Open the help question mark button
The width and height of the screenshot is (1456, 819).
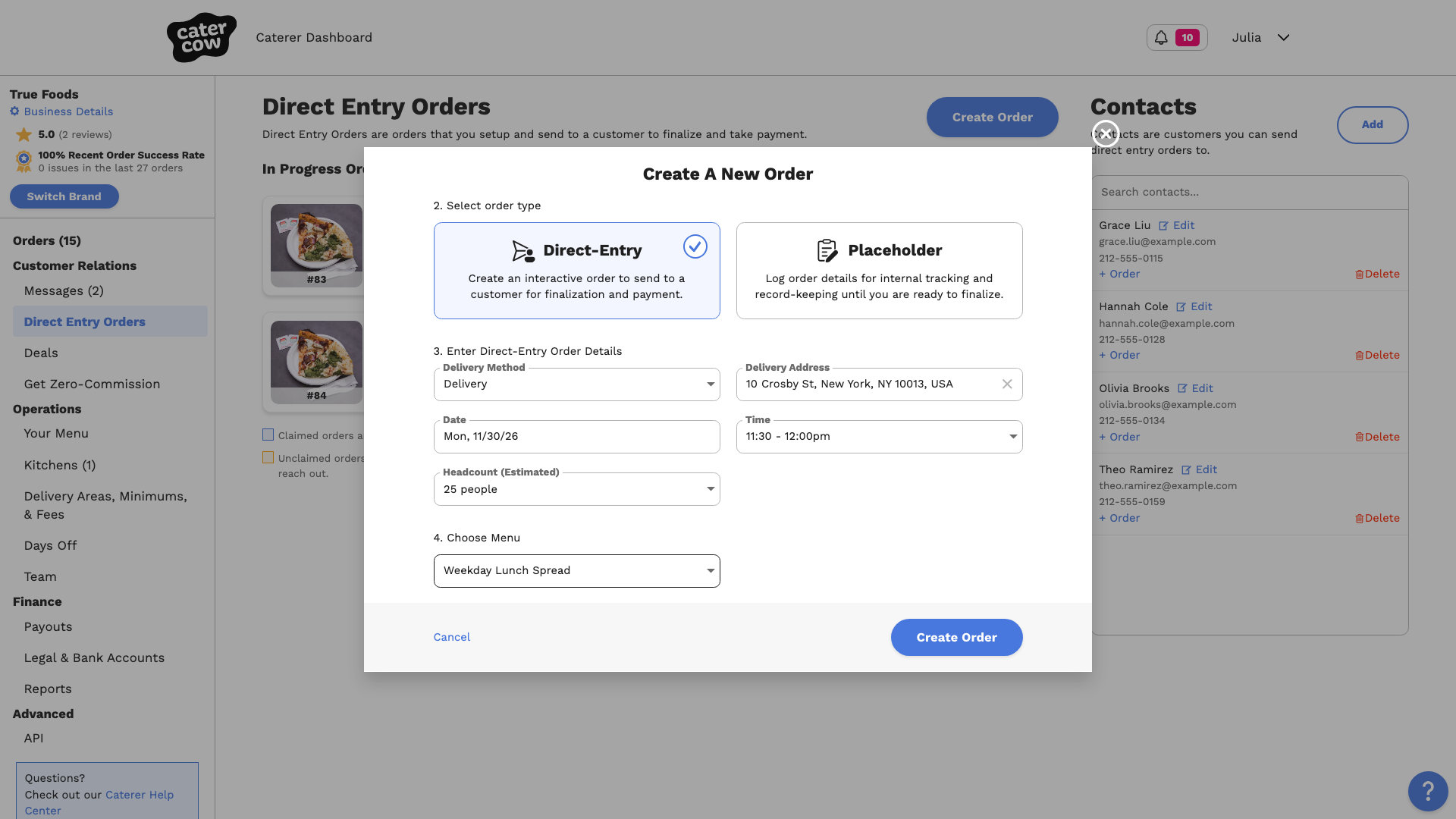coord(1428,791)
